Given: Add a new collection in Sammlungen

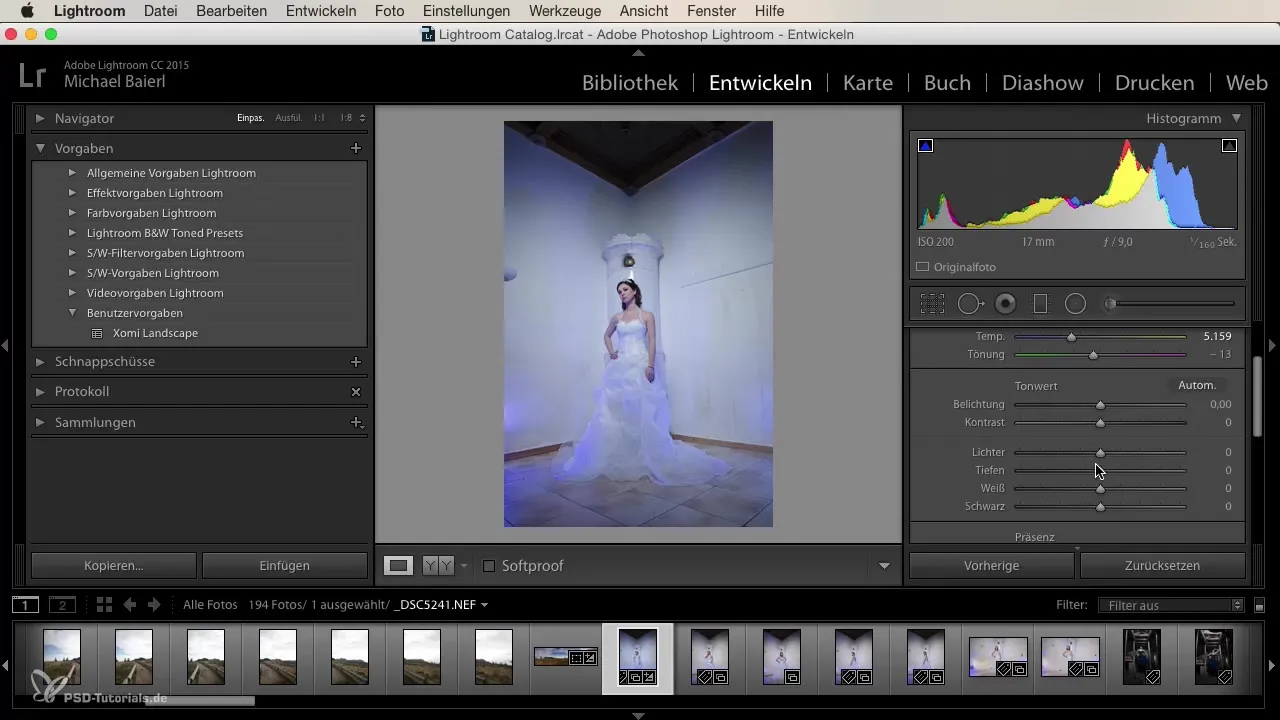Looking at the screenshot, I should pos(356,422).
